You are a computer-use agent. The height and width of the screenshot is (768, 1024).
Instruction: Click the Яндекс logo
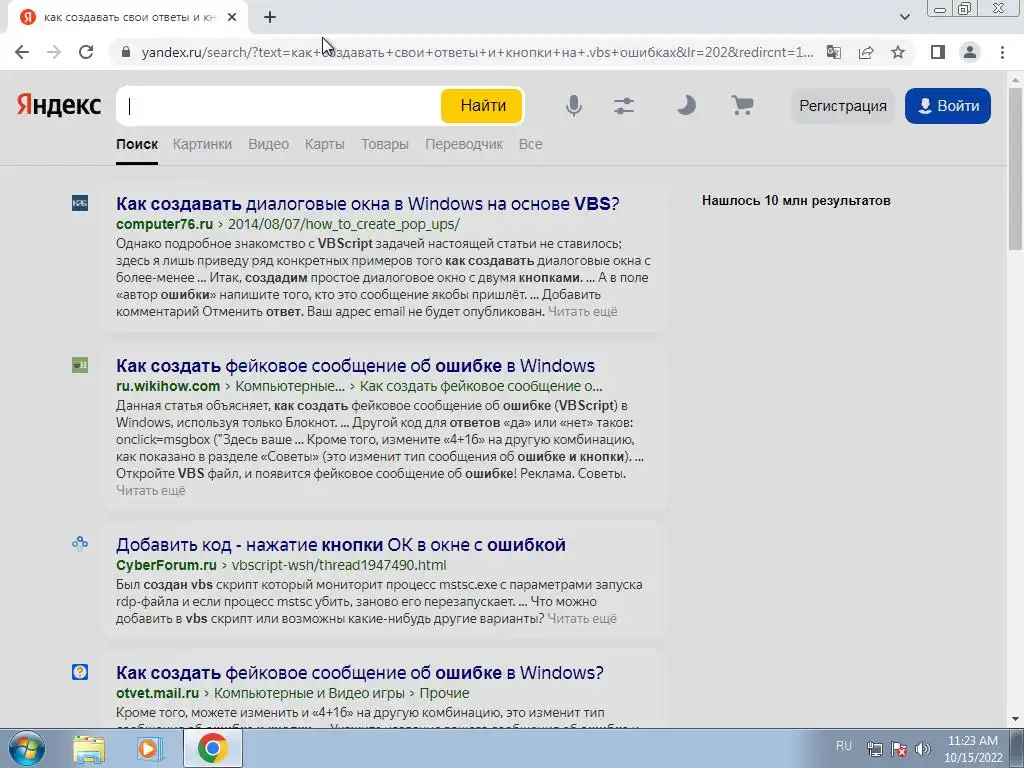coord(59,105)
